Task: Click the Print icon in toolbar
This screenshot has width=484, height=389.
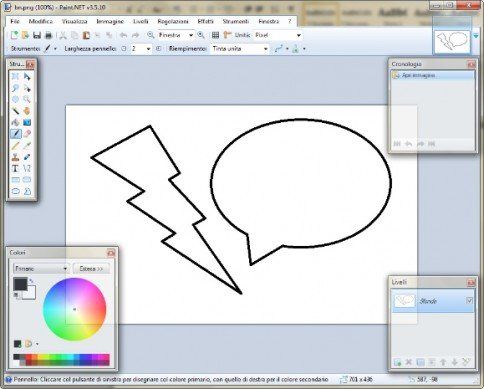Action: tap(48, 35)
